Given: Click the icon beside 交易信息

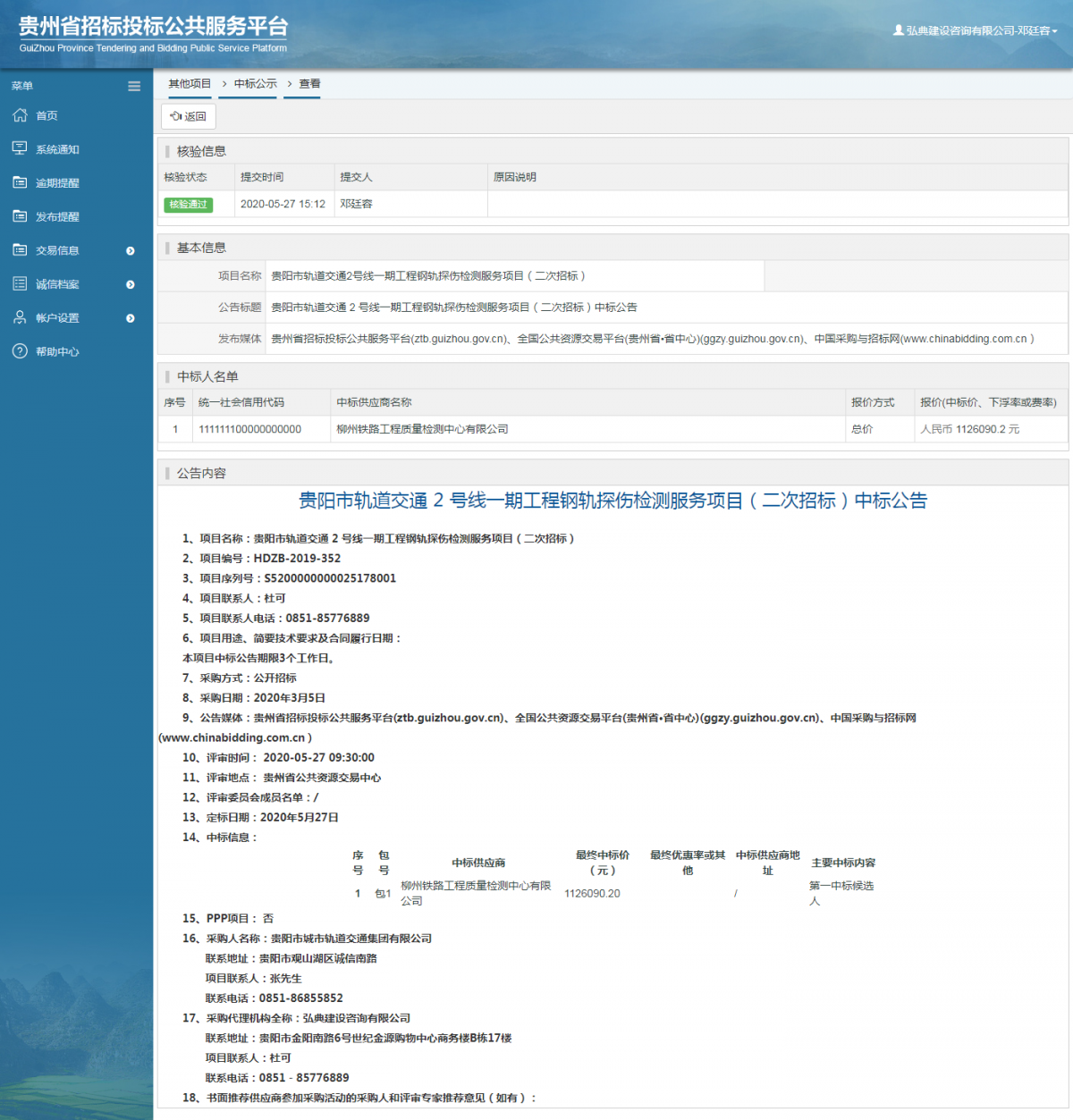Looking at the screenshot, I should pos(20,250).
